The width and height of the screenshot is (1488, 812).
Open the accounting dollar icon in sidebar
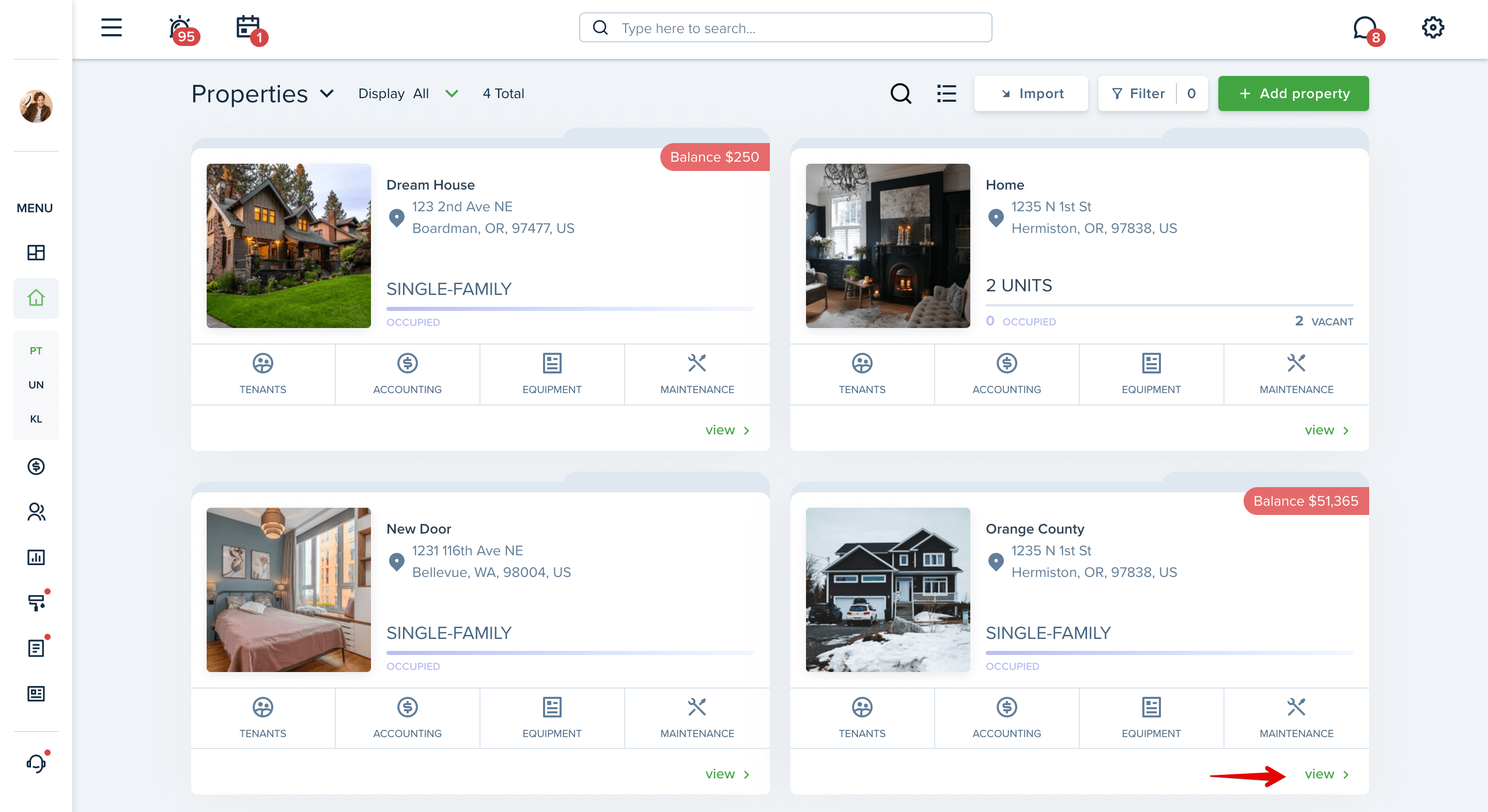click(36, 466)
